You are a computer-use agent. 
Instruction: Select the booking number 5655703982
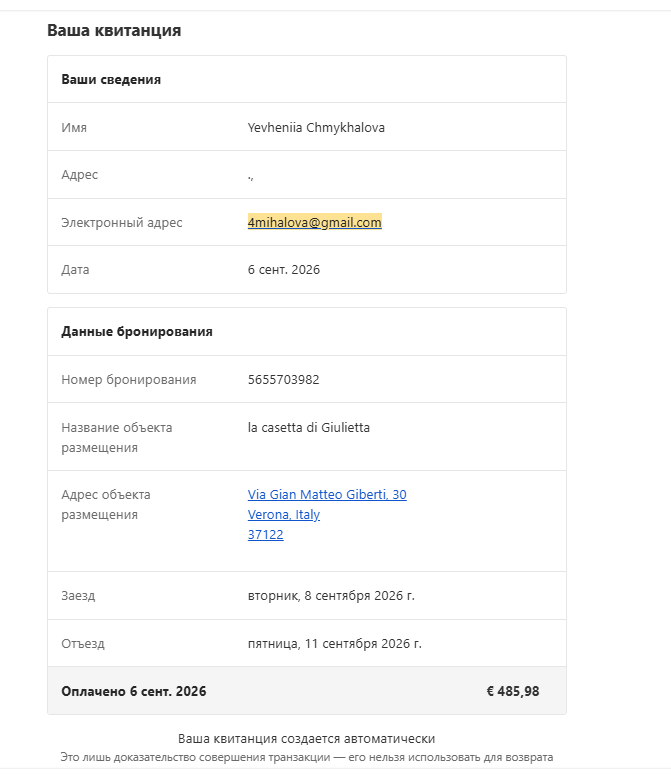(283, 380)
